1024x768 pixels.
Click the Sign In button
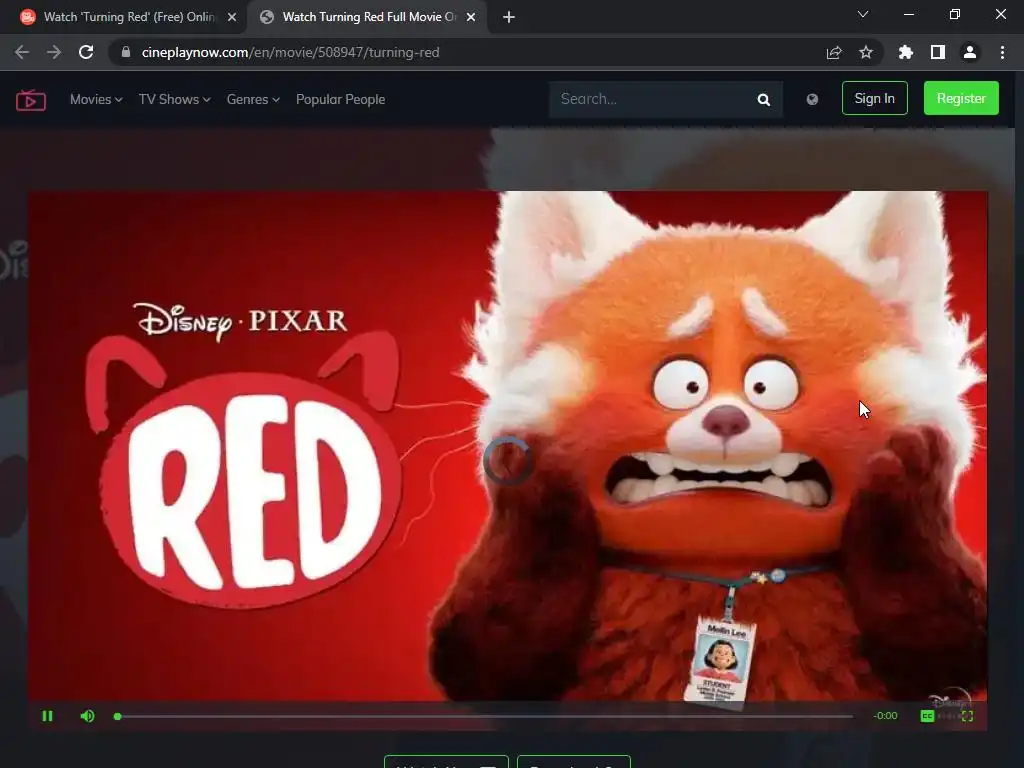click(x=874, y=98)
